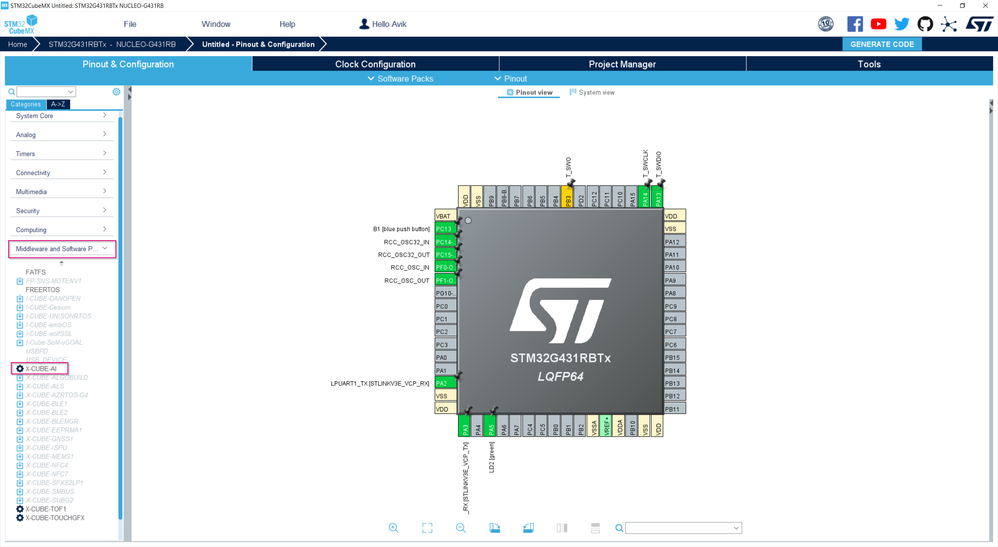Open the Pinout dropdown menu
This screenshot has height=547, width=998.
(x=510, y=78)
